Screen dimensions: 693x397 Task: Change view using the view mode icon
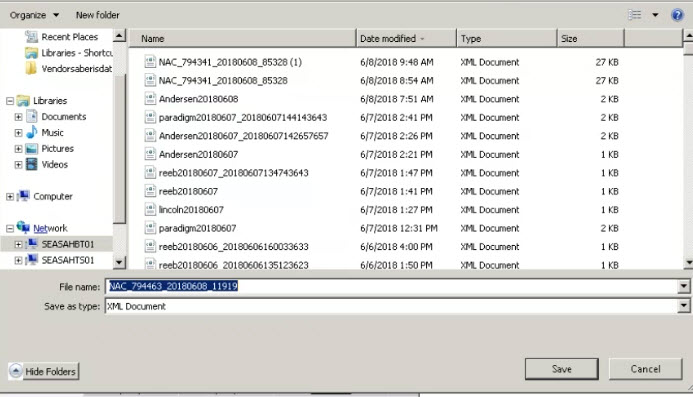(x=635, y=15)
